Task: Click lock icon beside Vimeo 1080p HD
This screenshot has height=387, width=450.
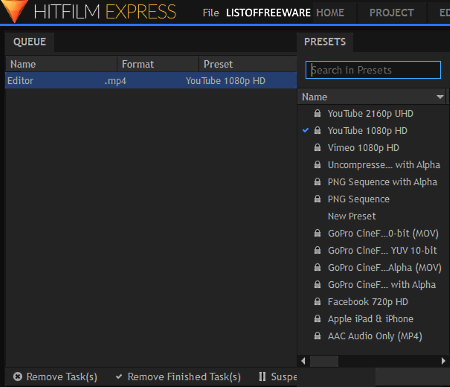Action: 317,147
